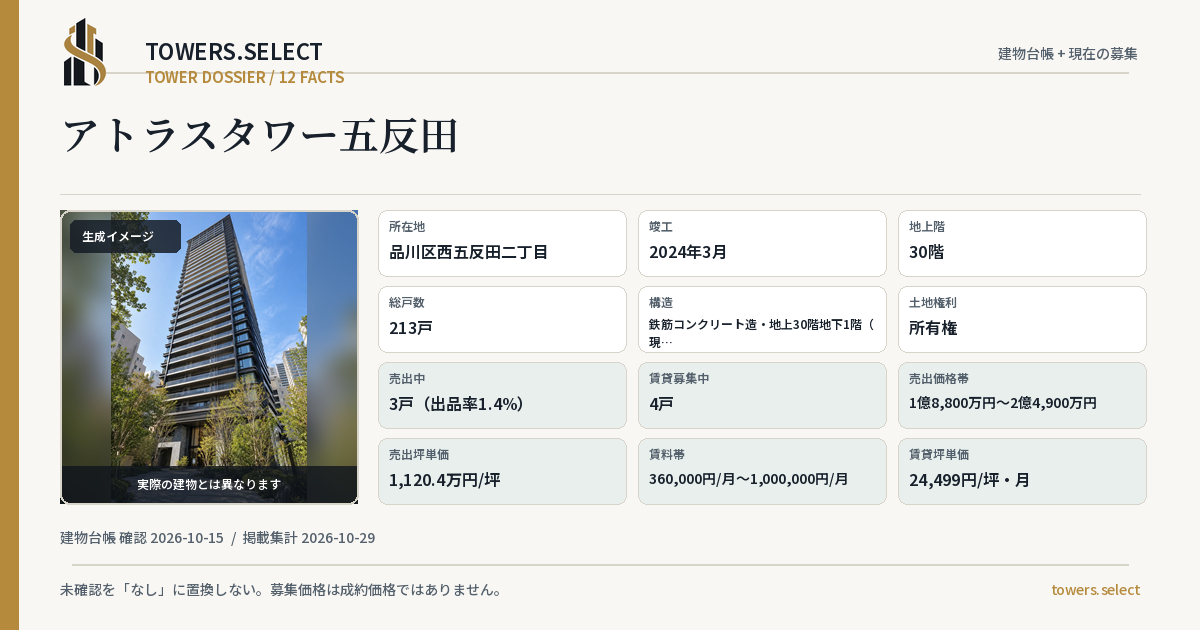
Task: Click the 土地権利 所有権 card
Action: [x=1022, y=319]
